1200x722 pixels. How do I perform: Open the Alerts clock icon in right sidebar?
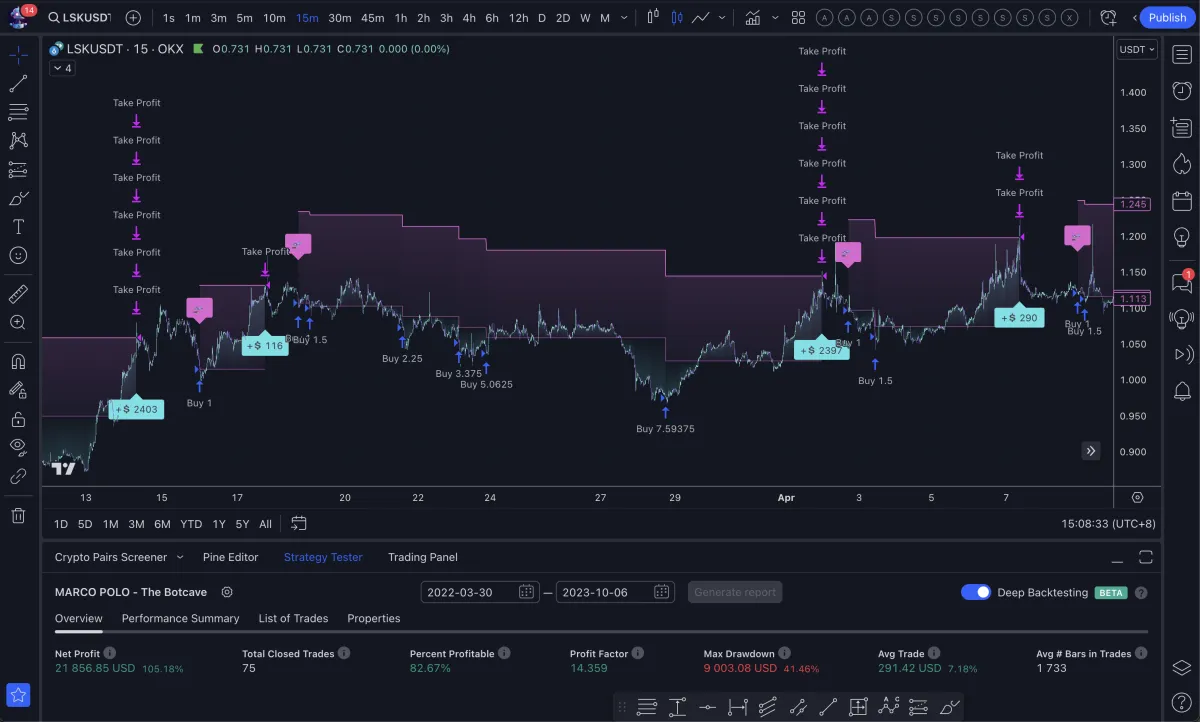click(x=1181, y=89)
